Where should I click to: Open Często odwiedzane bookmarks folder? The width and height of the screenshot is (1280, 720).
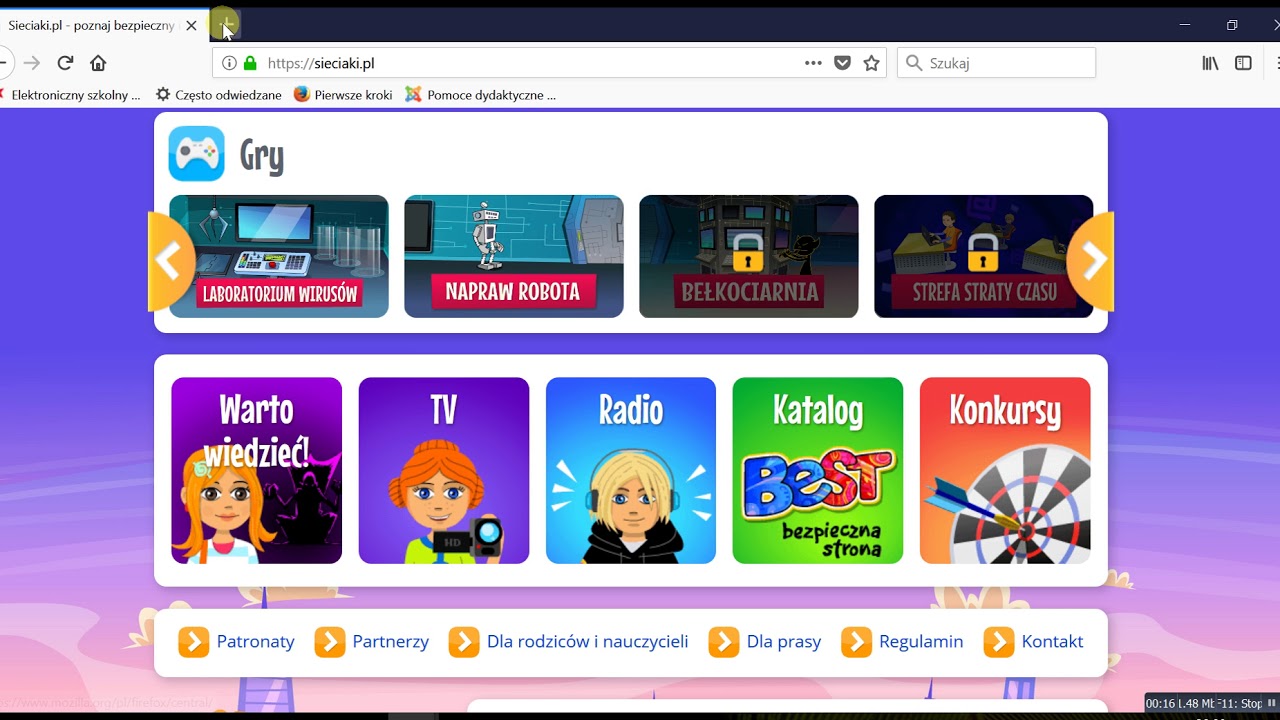coord(219,95)
